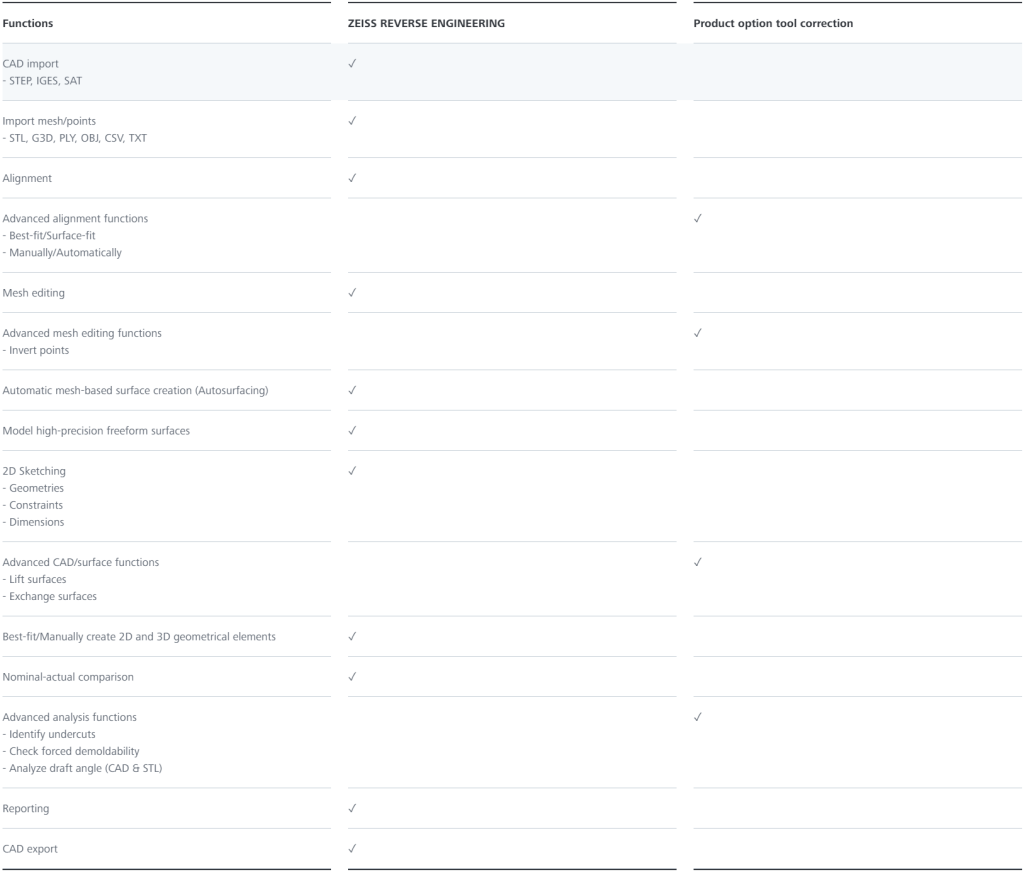Select the checkmark in the Alignment row

(x=353, y=178)
